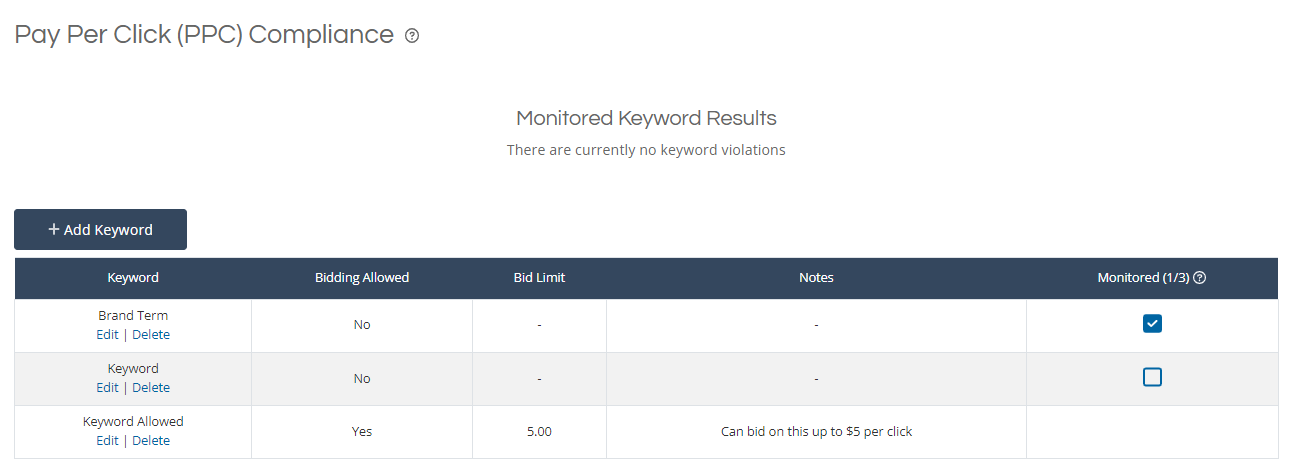Image resolution: width=1292 pixels, height=476 pixels.
Task: Click the Monitored Keyword Results heading
Action: [646, 118]
